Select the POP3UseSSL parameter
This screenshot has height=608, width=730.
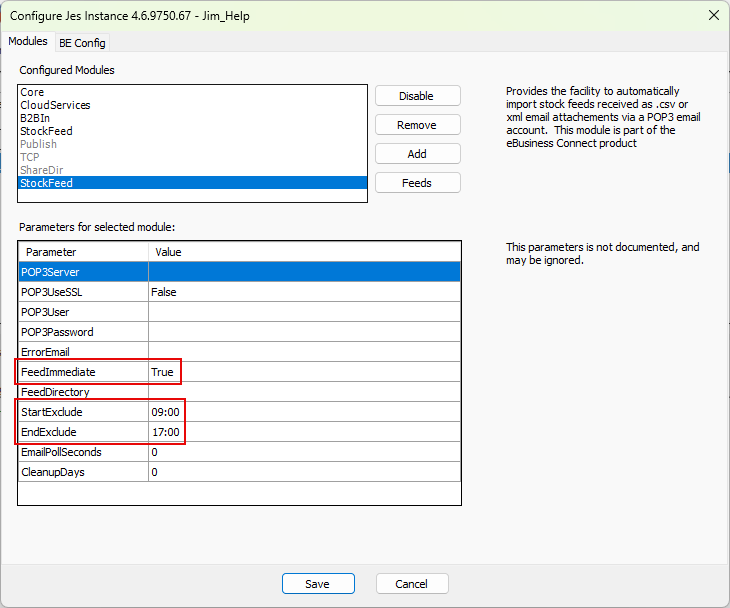point(83,292)
